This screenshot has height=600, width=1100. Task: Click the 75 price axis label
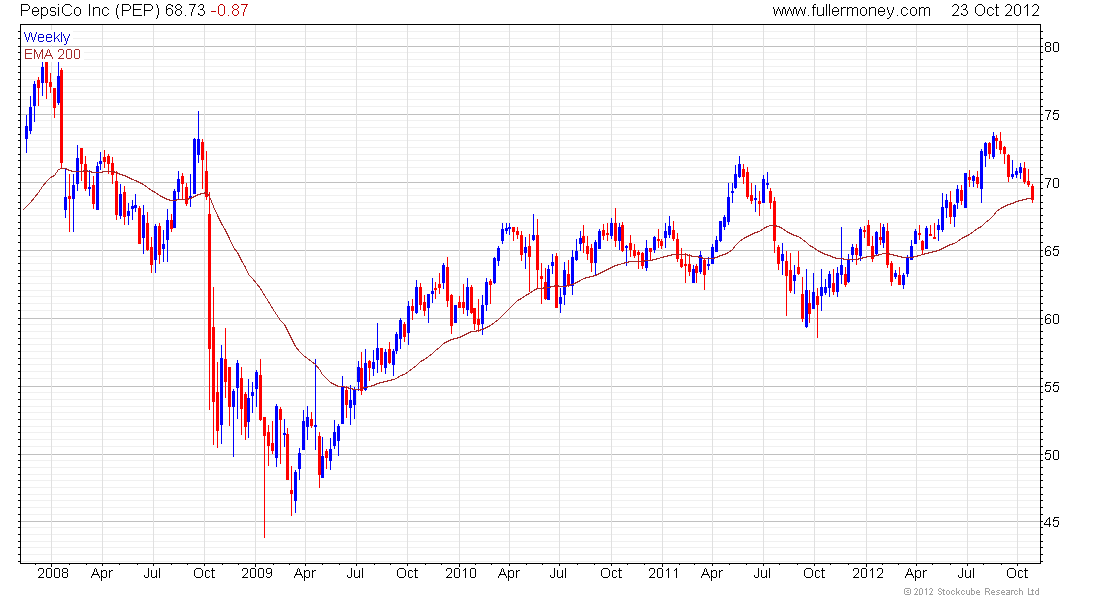[x=1052, y=115]
